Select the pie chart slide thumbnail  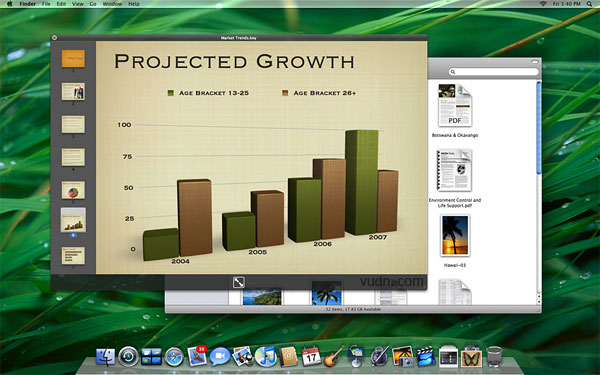click(73, 190)
